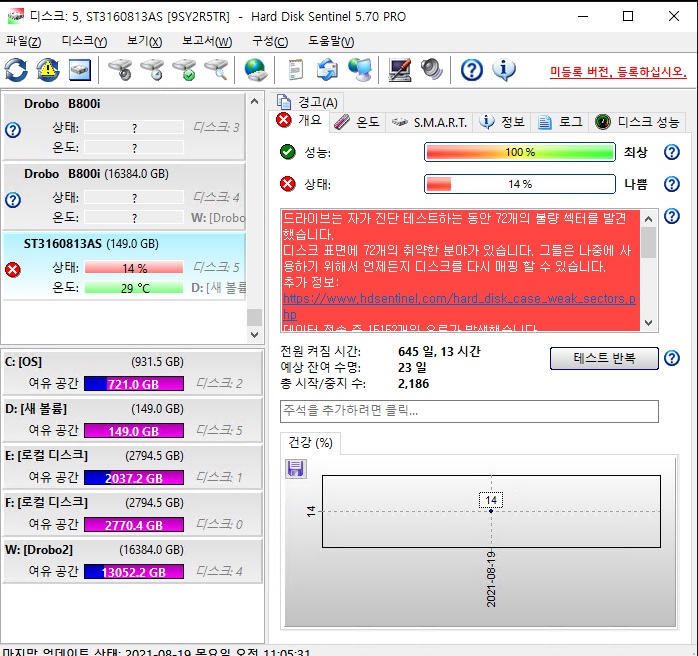Click the speaker sound toolbar icon
The height and width of the screenshot is (656, 698).
click(x=431, y=70)
